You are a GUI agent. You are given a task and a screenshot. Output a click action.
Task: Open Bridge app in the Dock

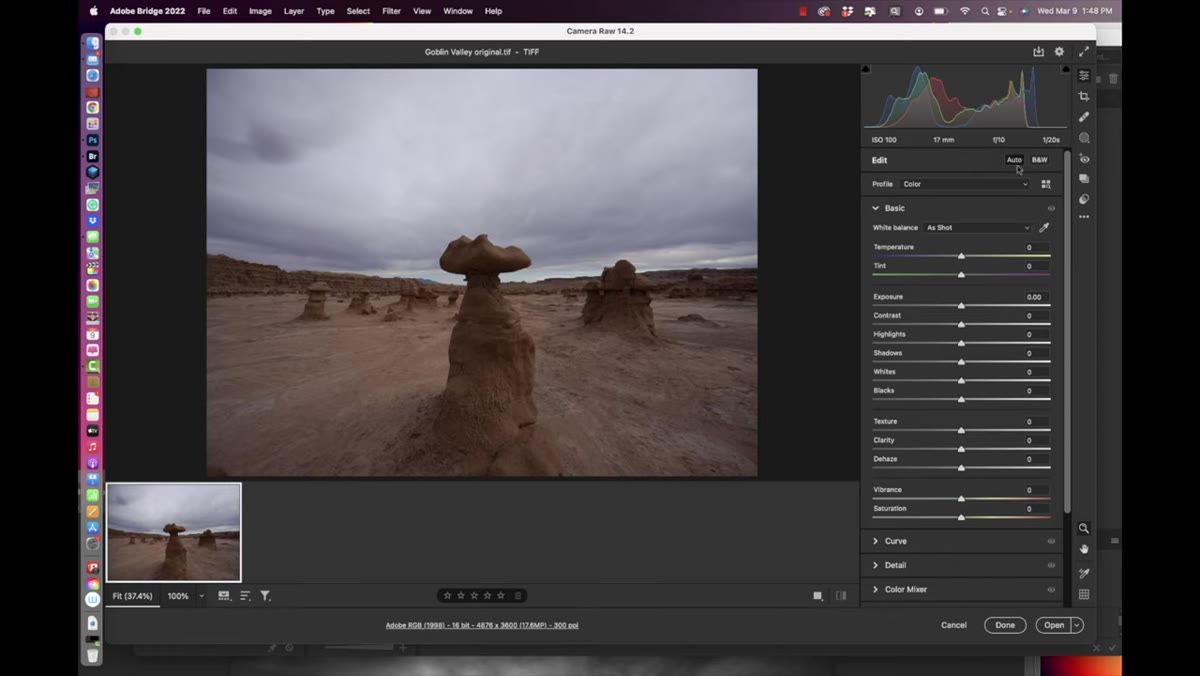click(x=93, y=156)
